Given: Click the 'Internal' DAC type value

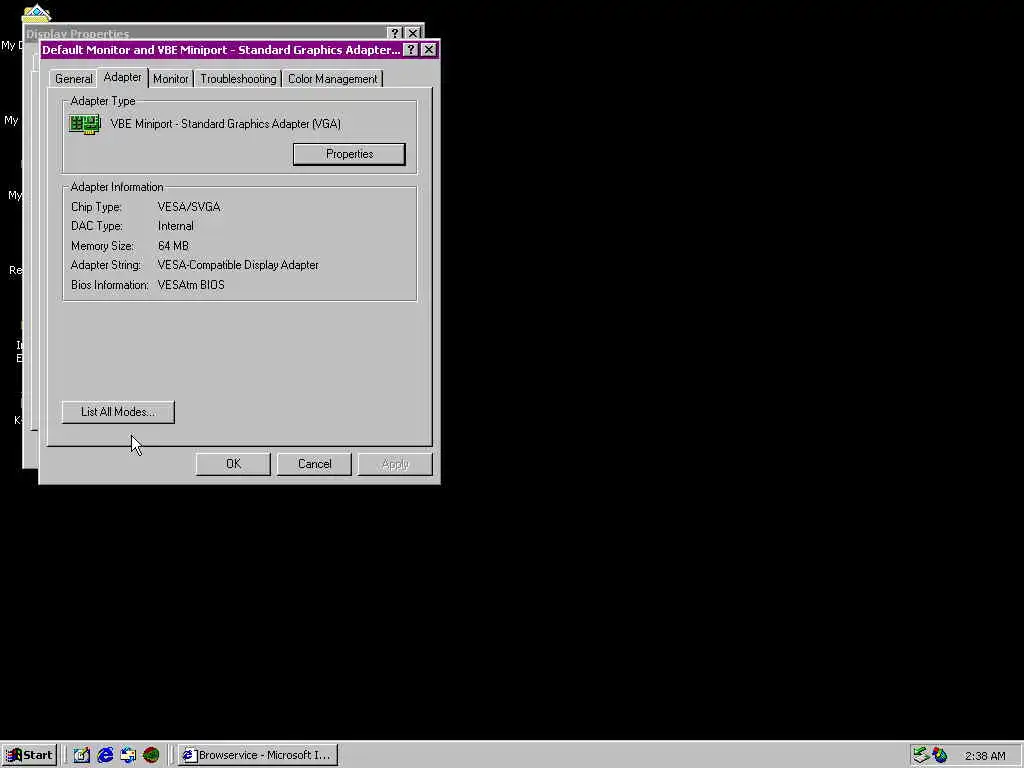Looking at the screenshot, I should click(176, 226).
